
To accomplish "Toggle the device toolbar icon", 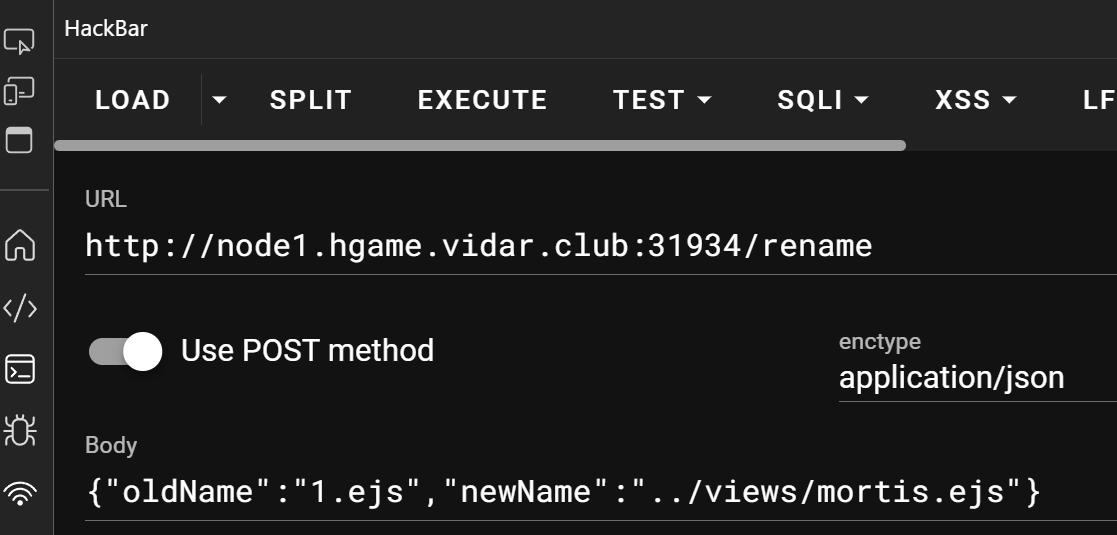I will click(19, 91).
